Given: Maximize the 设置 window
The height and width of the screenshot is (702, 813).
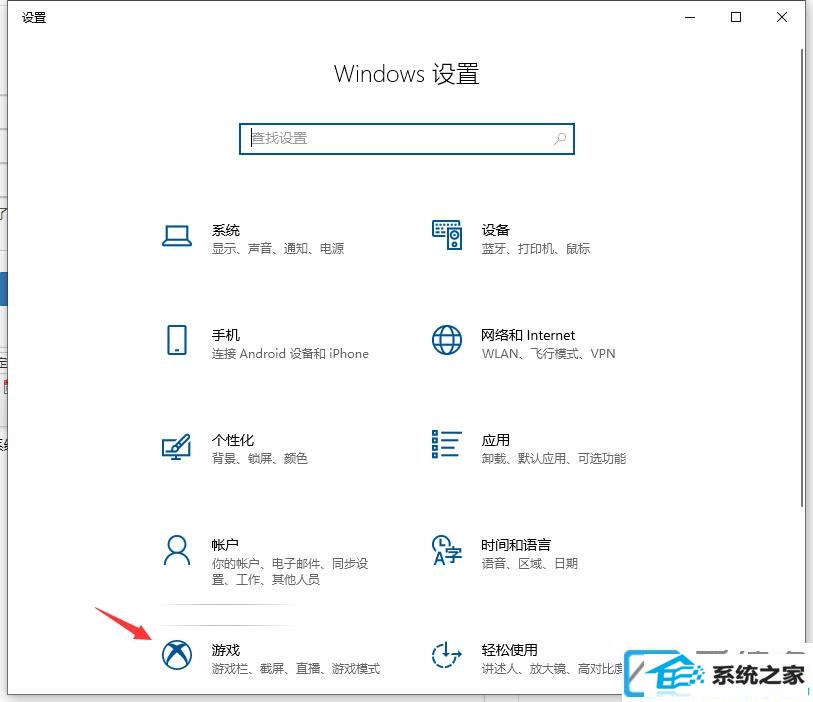Looking at the screenshot, I should point(736,17).
